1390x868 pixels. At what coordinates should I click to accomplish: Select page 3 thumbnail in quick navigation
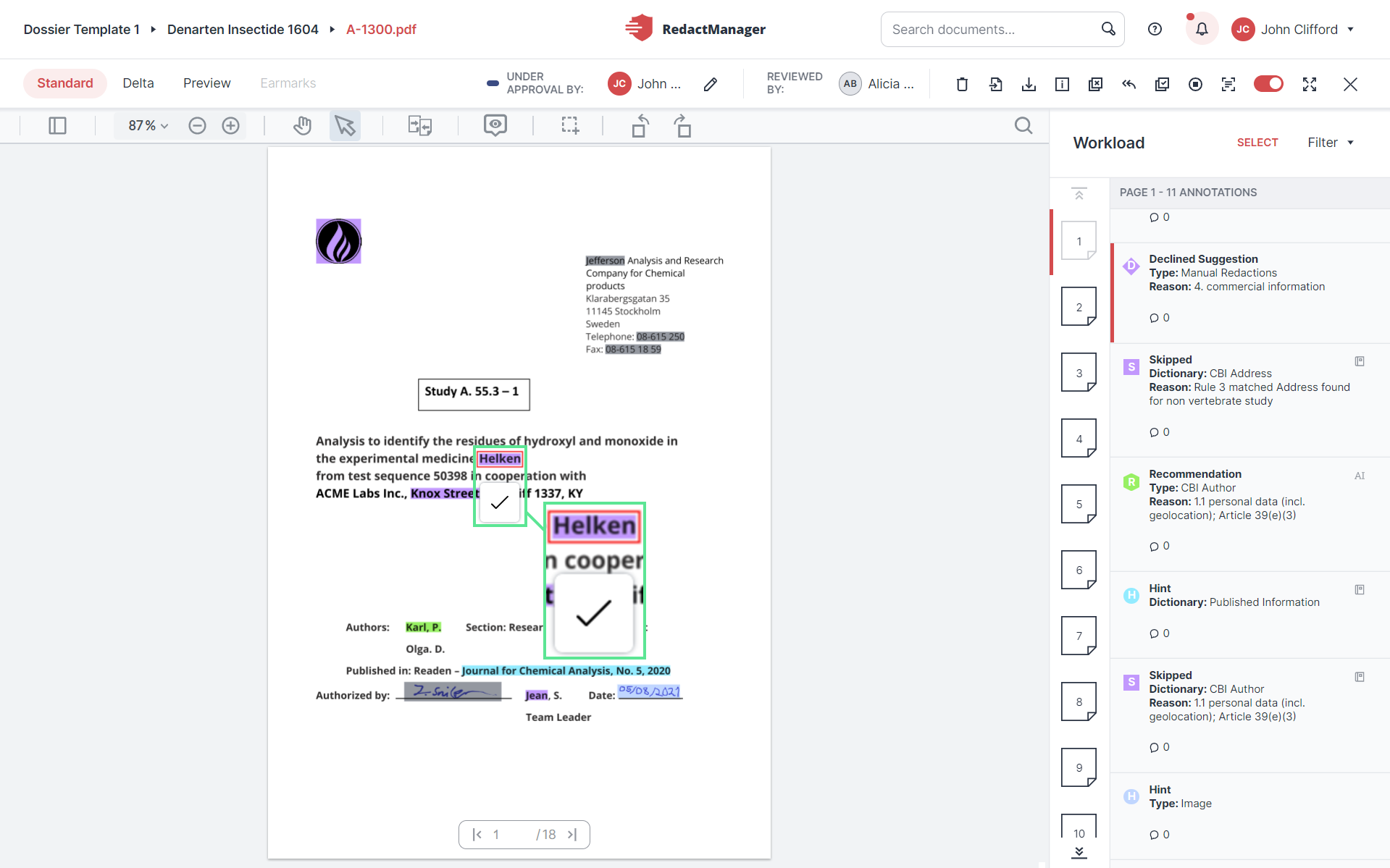[x=1079, y=373]
